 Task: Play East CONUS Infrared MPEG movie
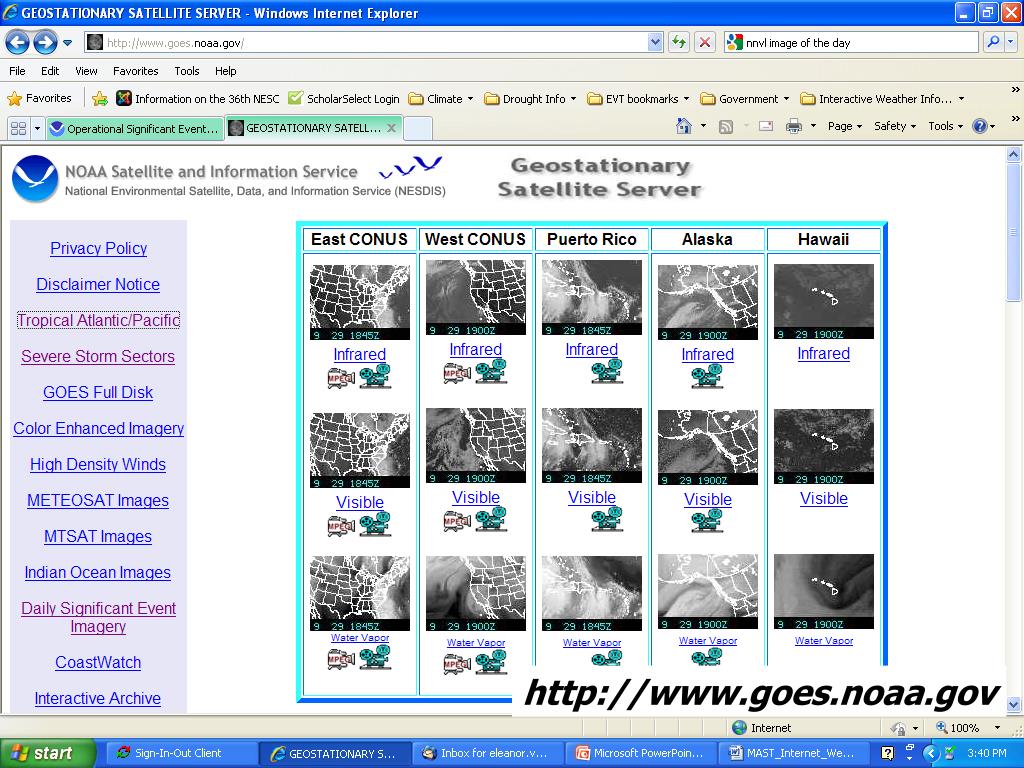point(341,378)
